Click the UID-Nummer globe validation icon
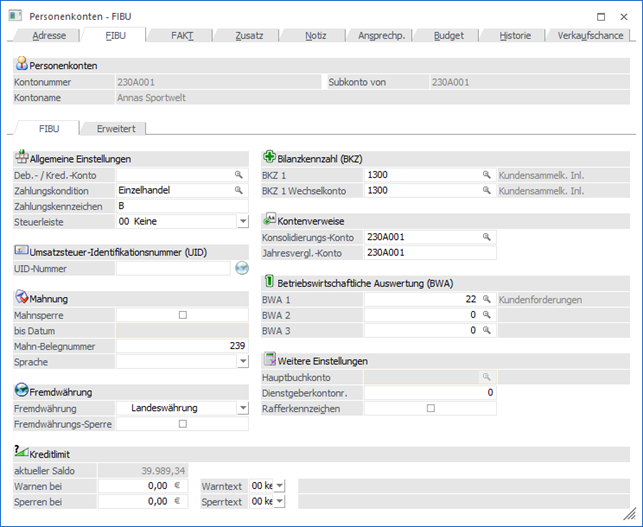 (240, 268)
